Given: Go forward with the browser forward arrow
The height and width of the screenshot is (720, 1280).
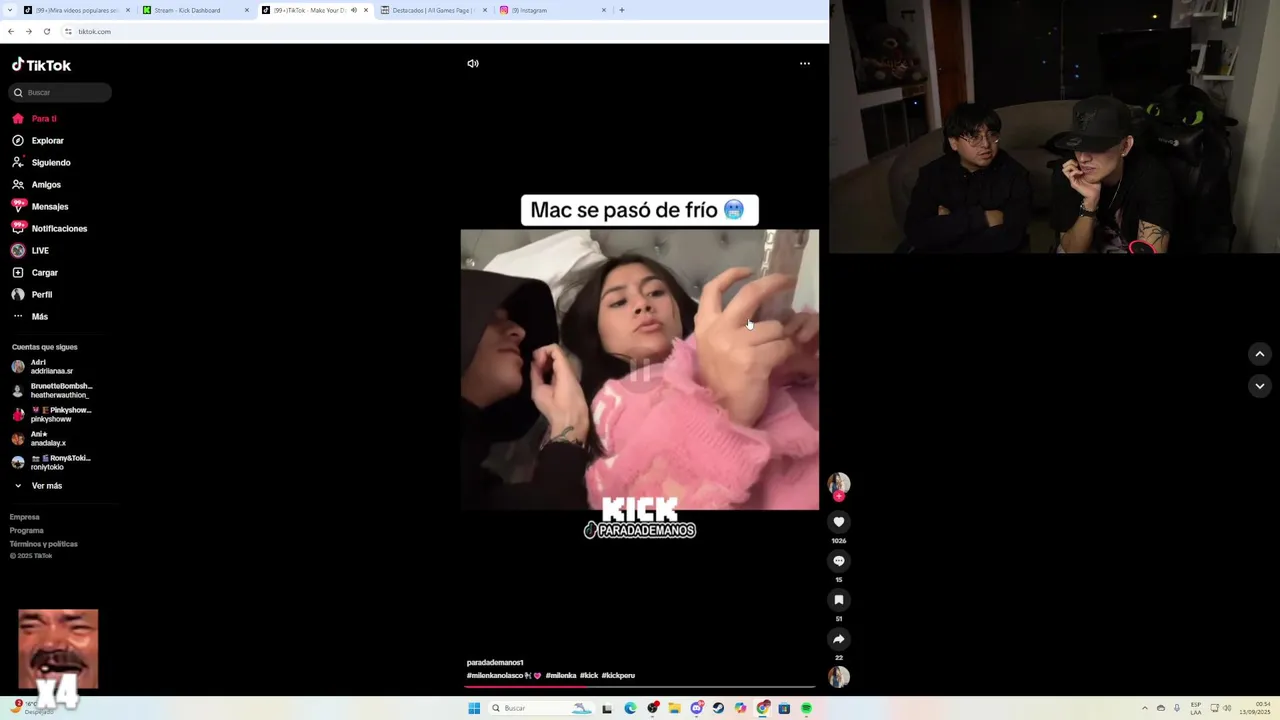Looking at the screenshot, I should coord(28,31).
